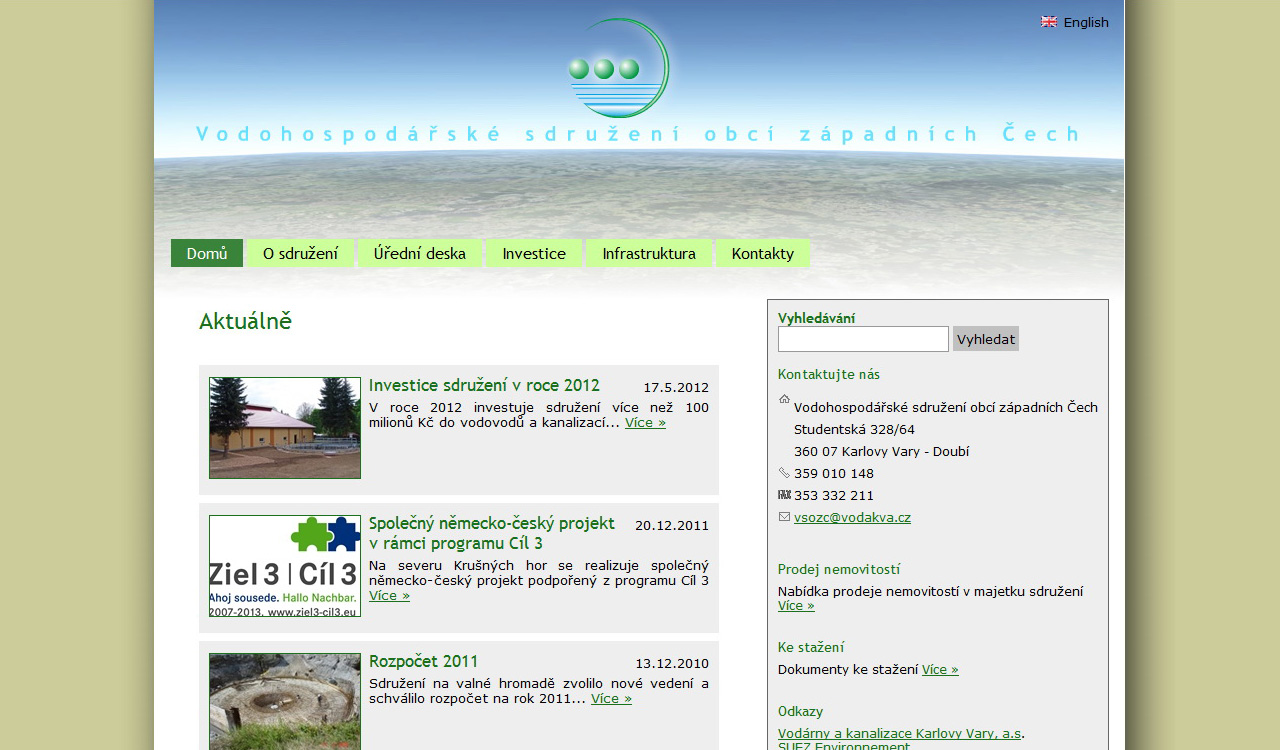Click the telephone icon beside 359 010 148

[784, 473]
